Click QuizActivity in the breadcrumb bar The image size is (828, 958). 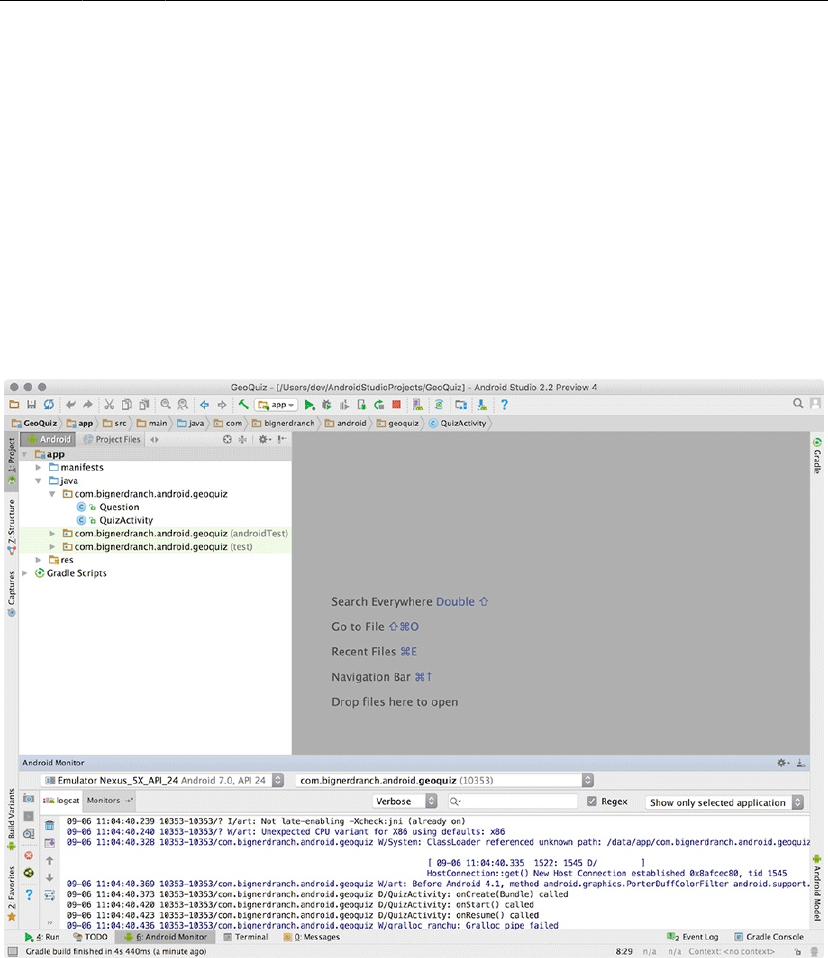pyautogui.click(x=458, y=423)
